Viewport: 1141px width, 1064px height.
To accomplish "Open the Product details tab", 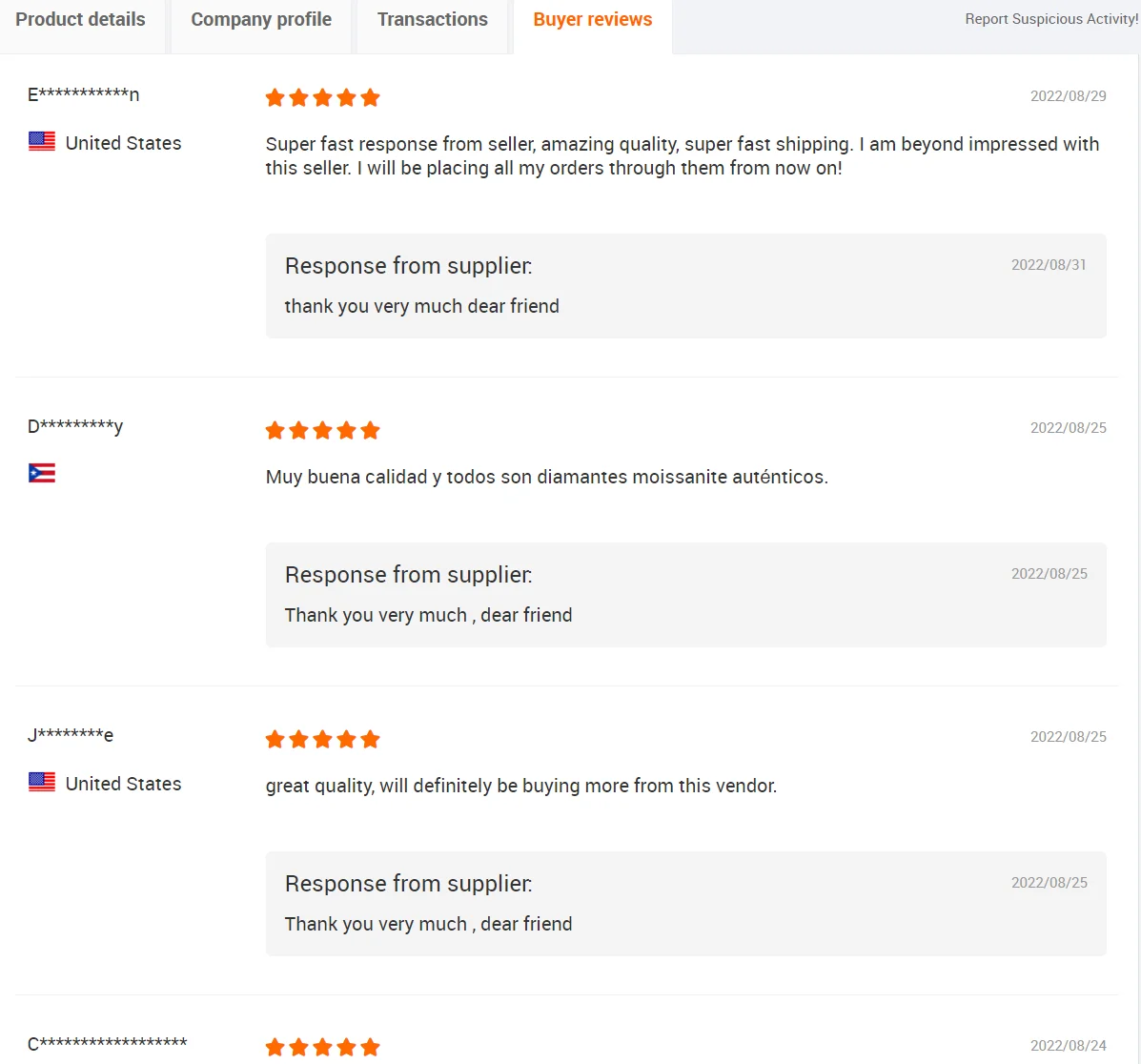I will [x=81, y=20].
